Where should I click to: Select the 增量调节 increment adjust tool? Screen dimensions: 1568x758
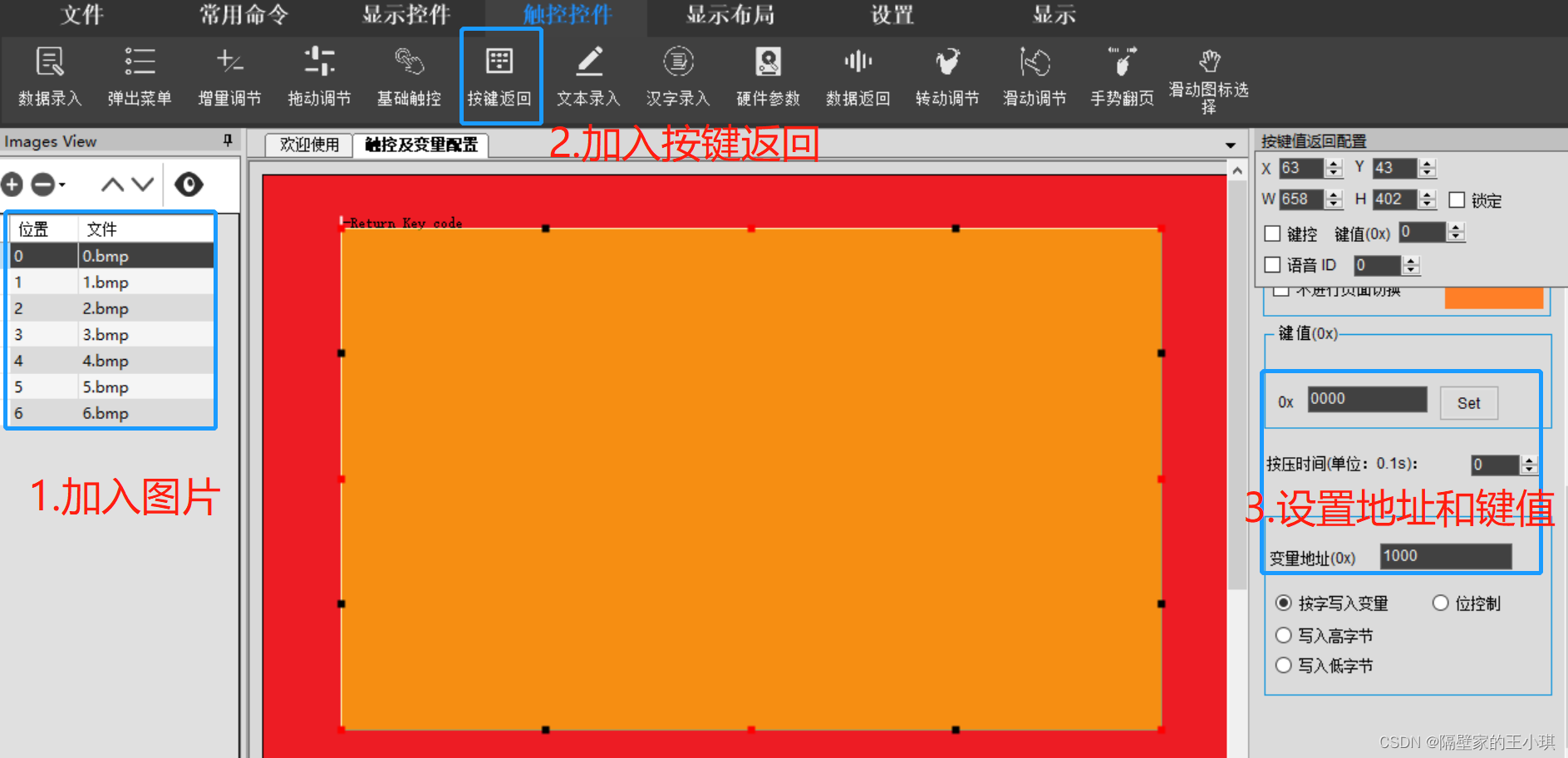tap(229, 77)
